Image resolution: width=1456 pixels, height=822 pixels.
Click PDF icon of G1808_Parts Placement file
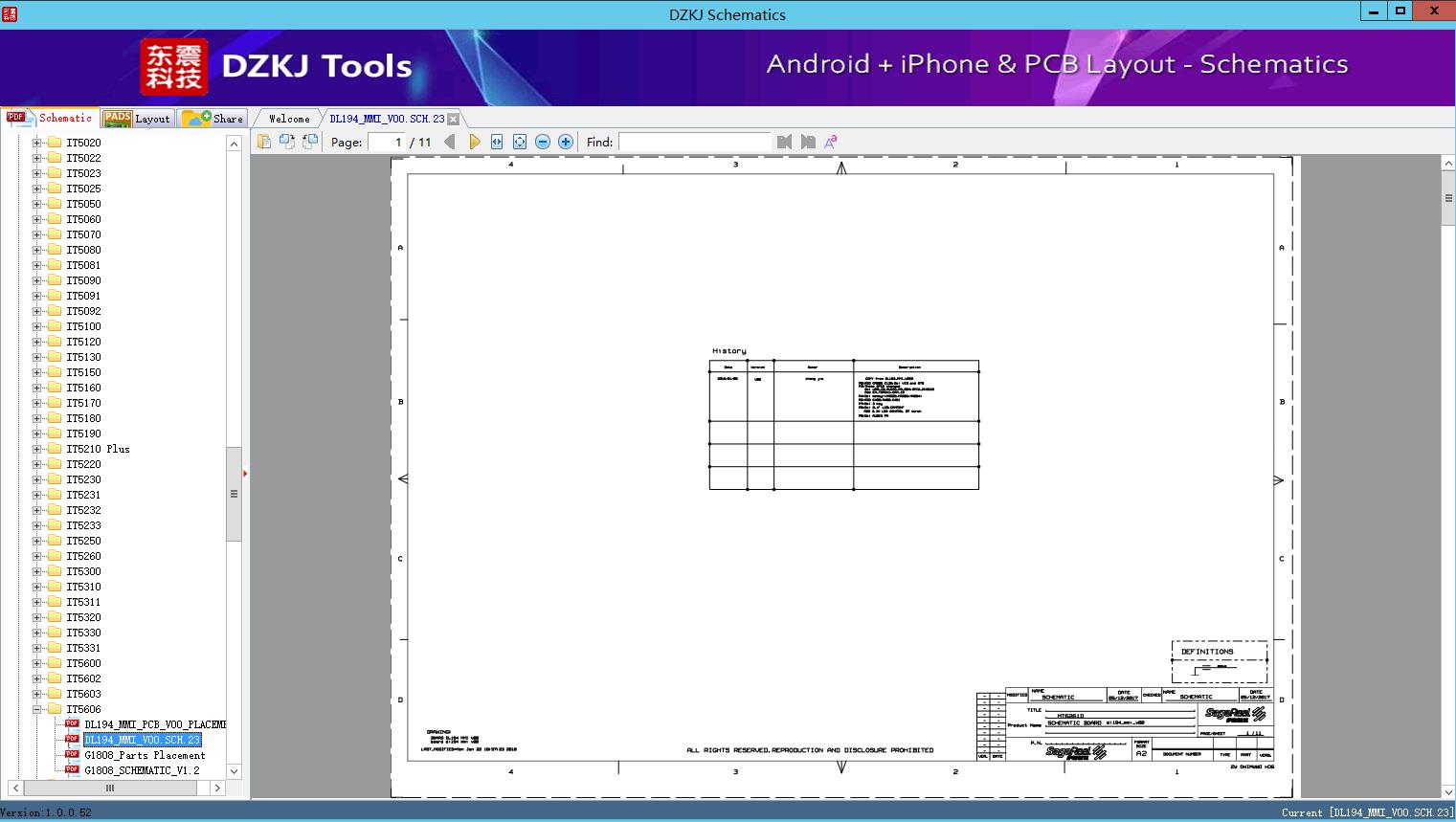[72, 754]
